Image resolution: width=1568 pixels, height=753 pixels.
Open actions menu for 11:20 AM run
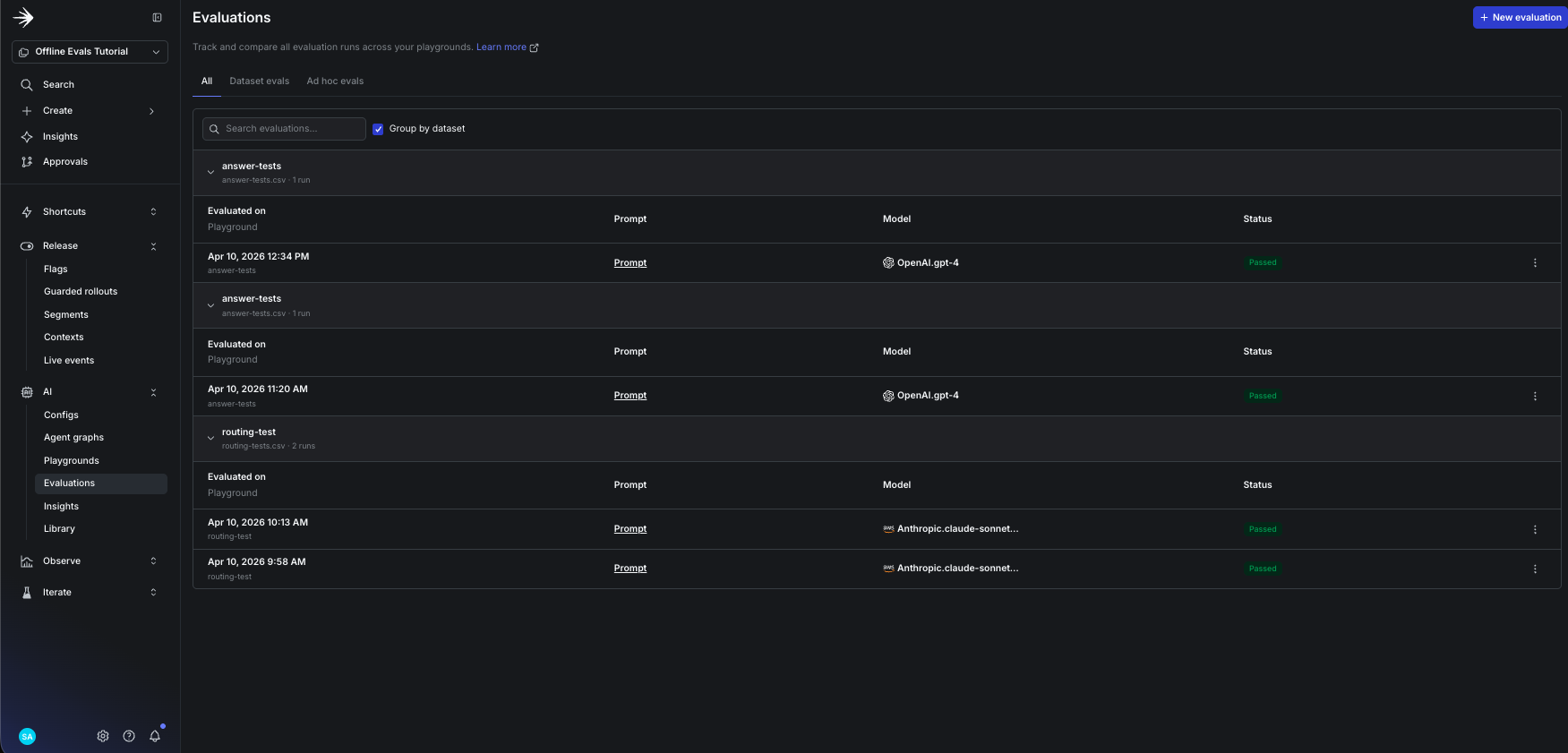1535,397
